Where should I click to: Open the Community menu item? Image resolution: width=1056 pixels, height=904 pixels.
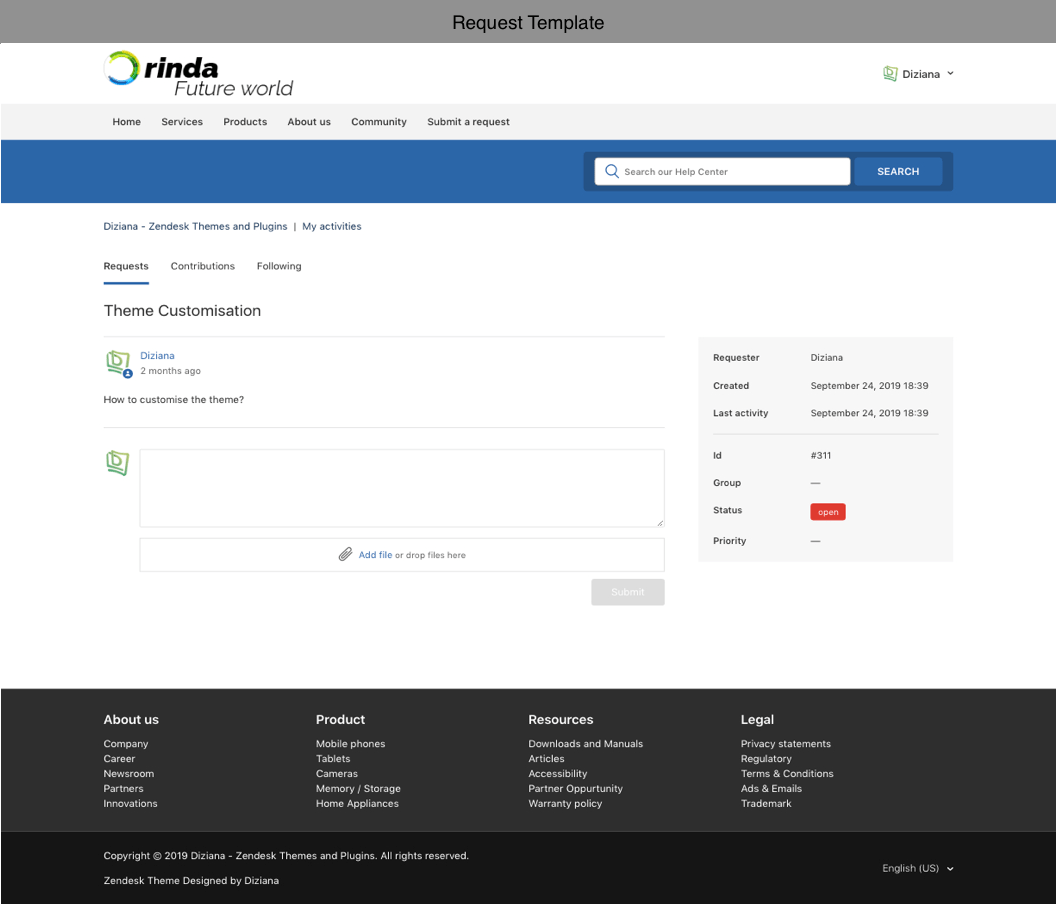point(378,122)
